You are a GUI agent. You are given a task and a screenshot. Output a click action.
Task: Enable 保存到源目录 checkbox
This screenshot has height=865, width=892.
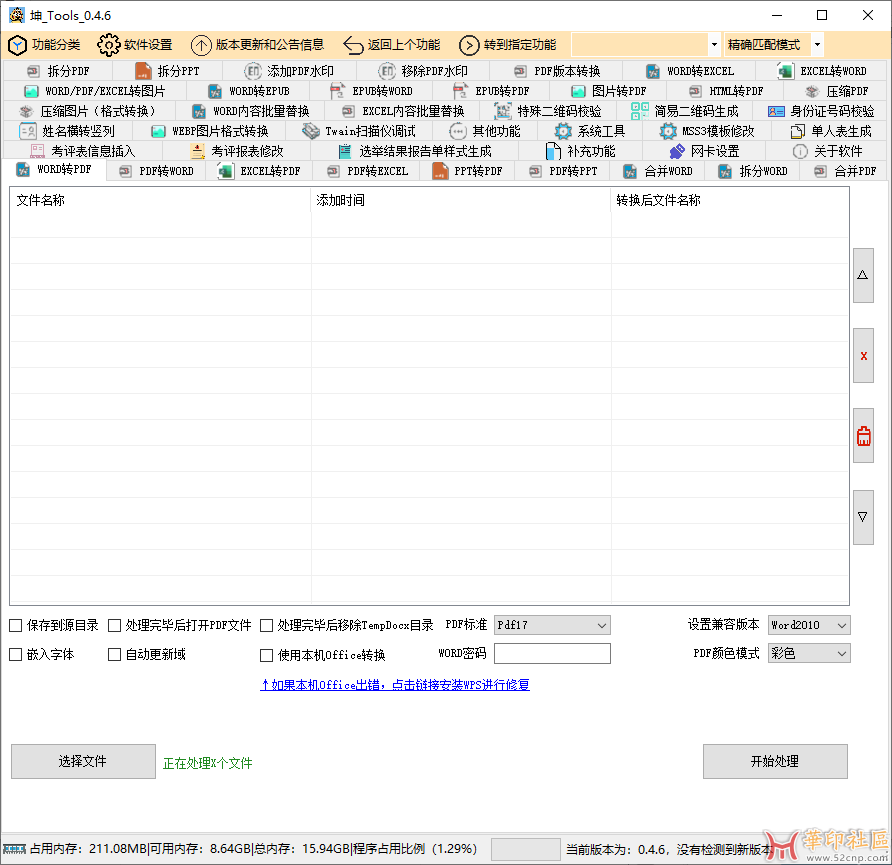(x=16, y=626)
